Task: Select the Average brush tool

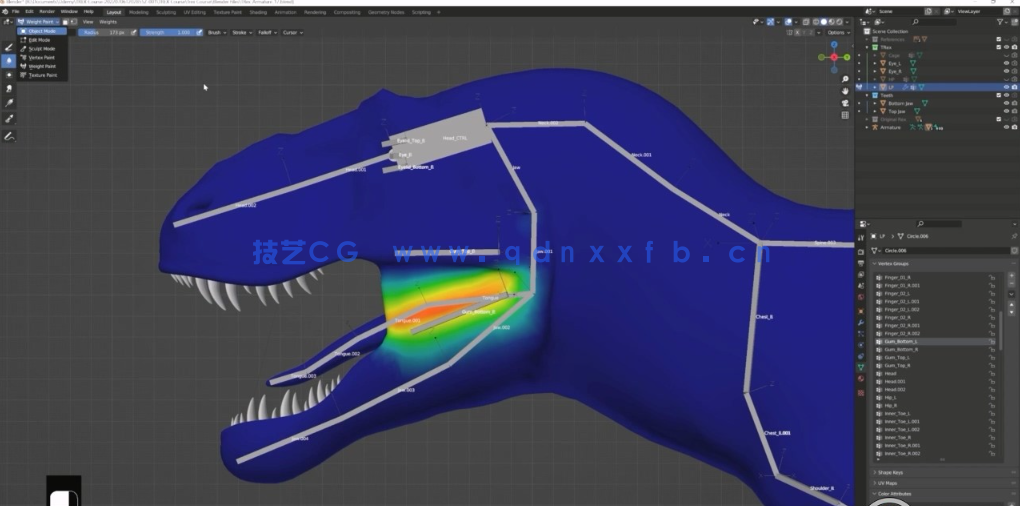Action: coord(8,75)
